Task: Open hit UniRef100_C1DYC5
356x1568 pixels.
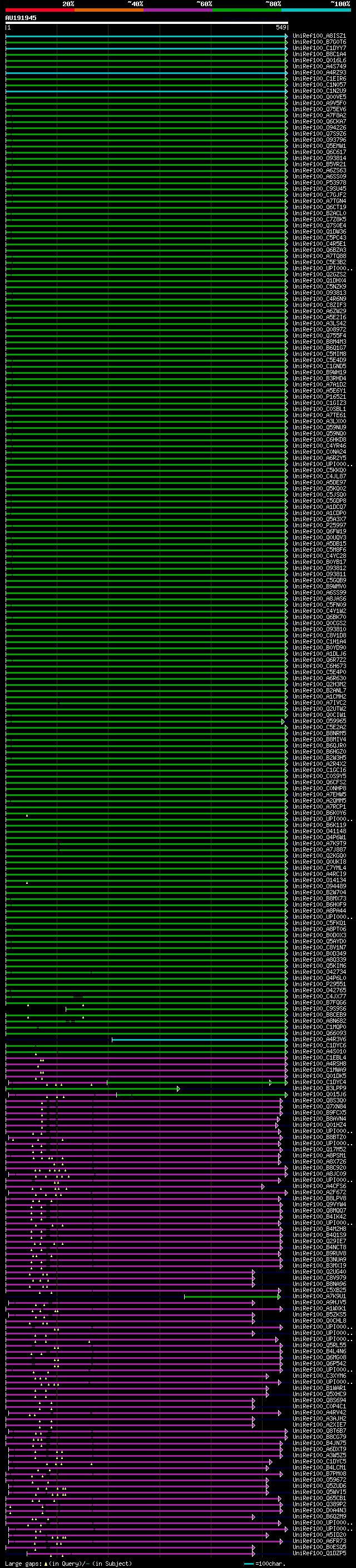Action: coord(319,1461)
